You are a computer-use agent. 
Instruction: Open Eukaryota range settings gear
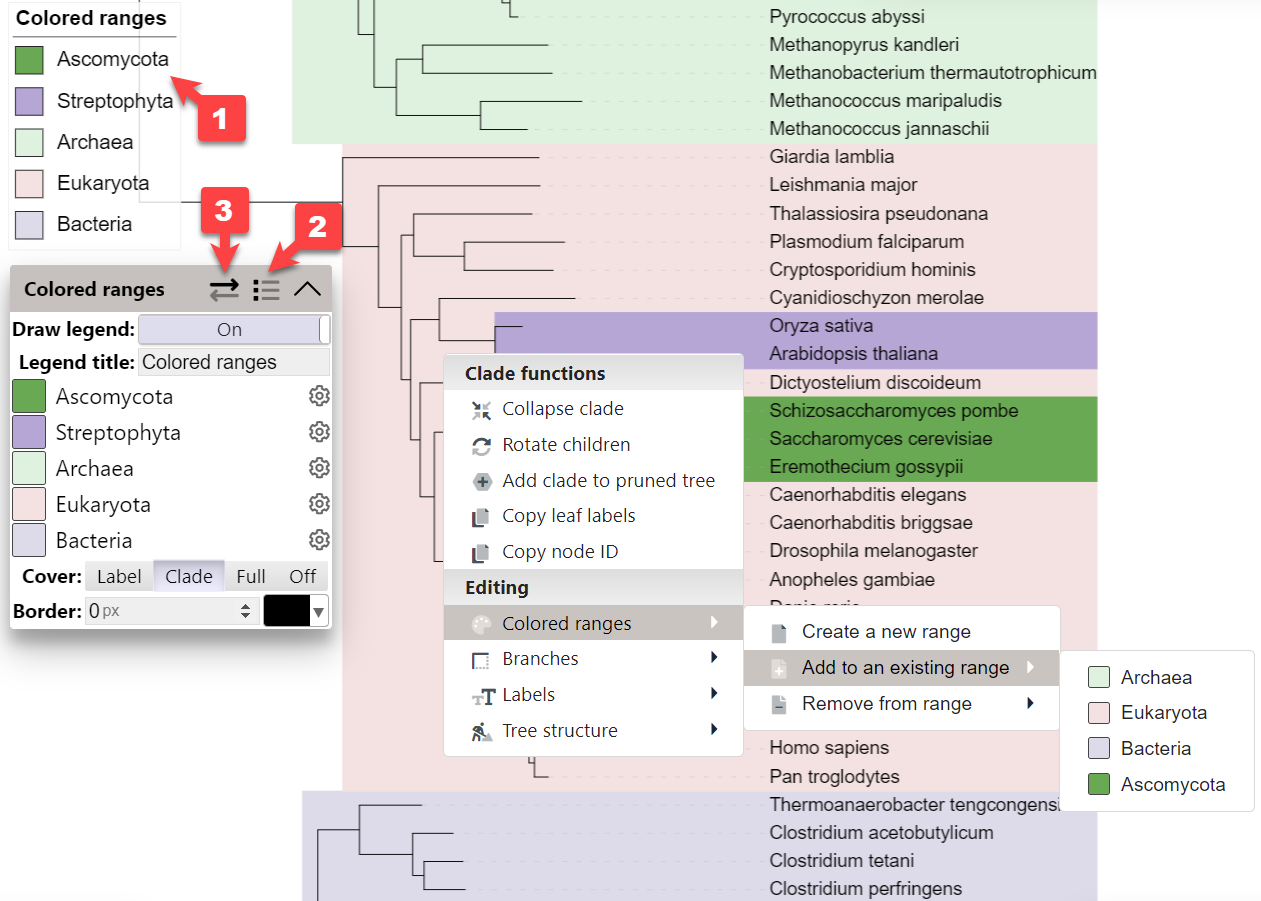[x=319, y=504]
